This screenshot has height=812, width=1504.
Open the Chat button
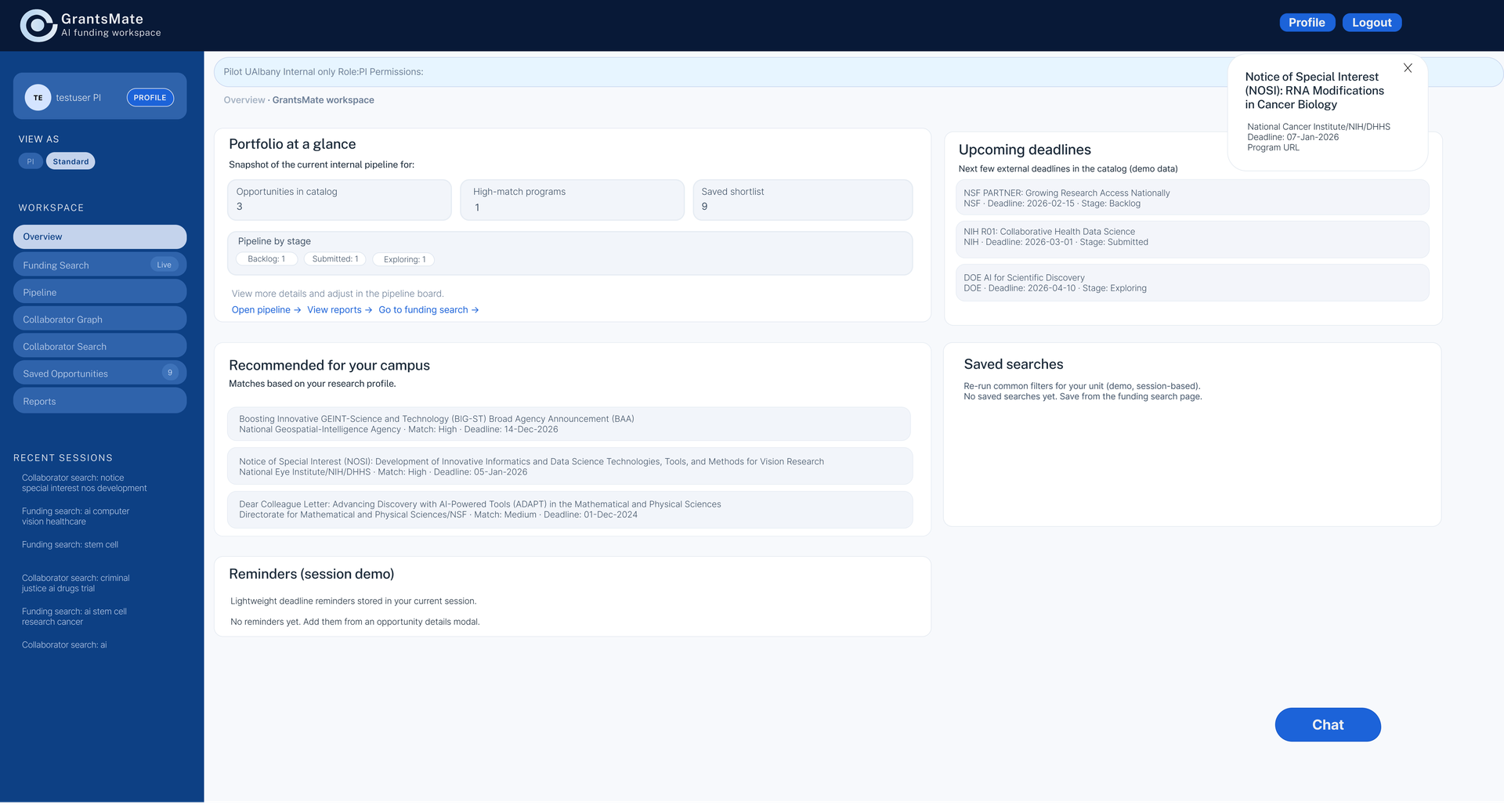[1327, 725]
